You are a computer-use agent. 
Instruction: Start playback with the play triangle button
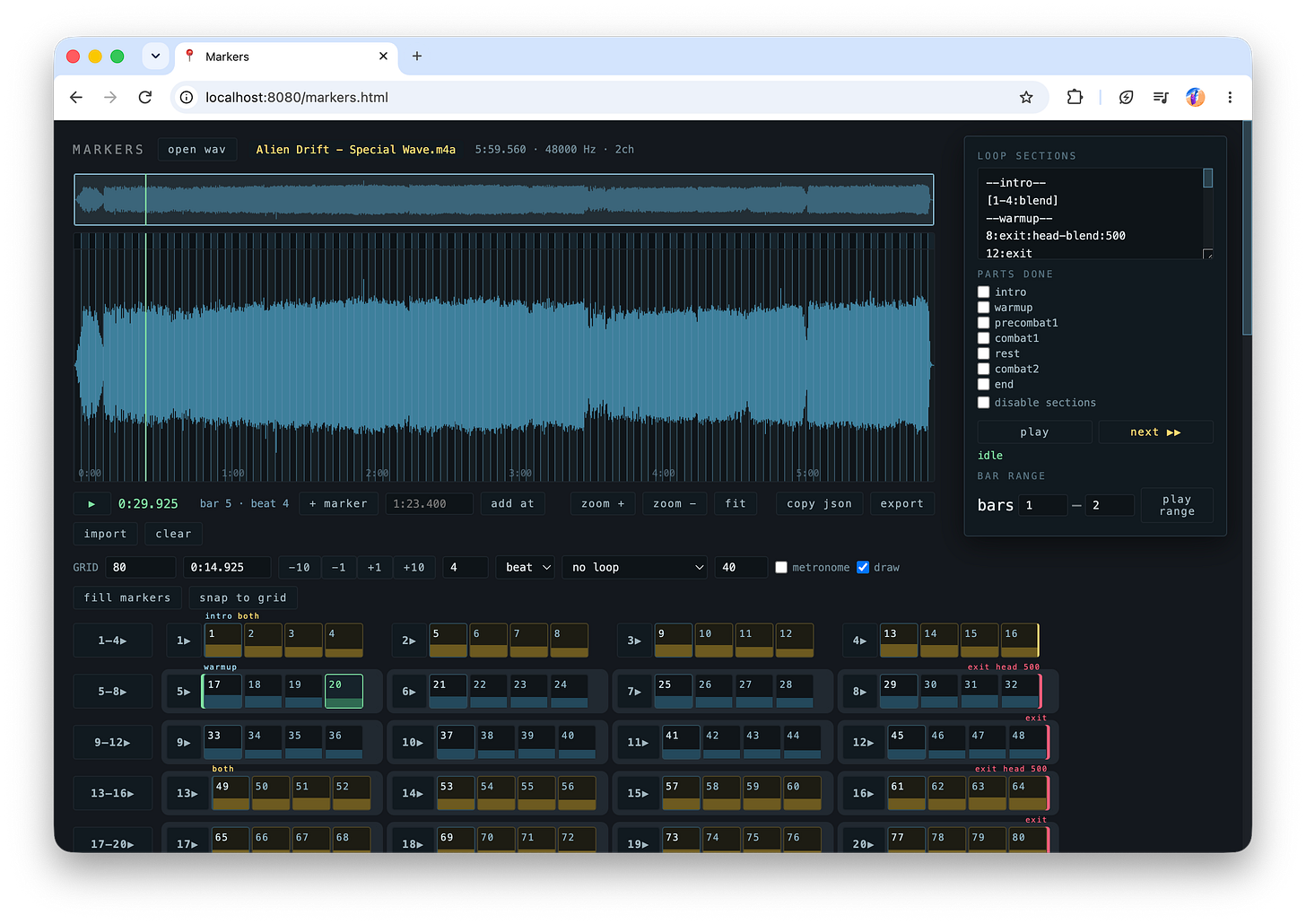[x=91, y=504]
